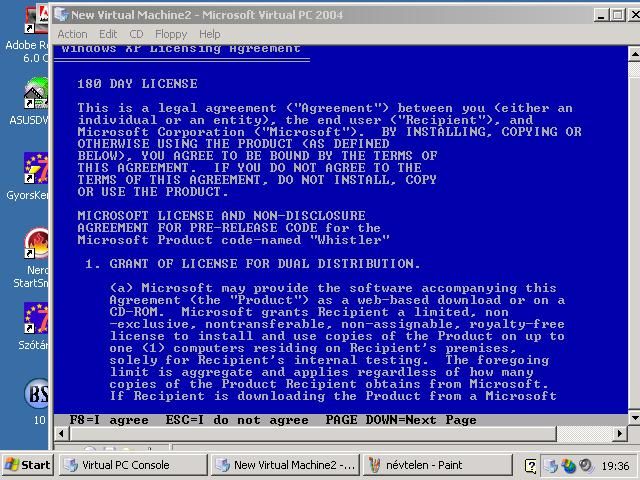Click the taskbar clock showing 19:36

pyautogui.click(x=616, y=466)
